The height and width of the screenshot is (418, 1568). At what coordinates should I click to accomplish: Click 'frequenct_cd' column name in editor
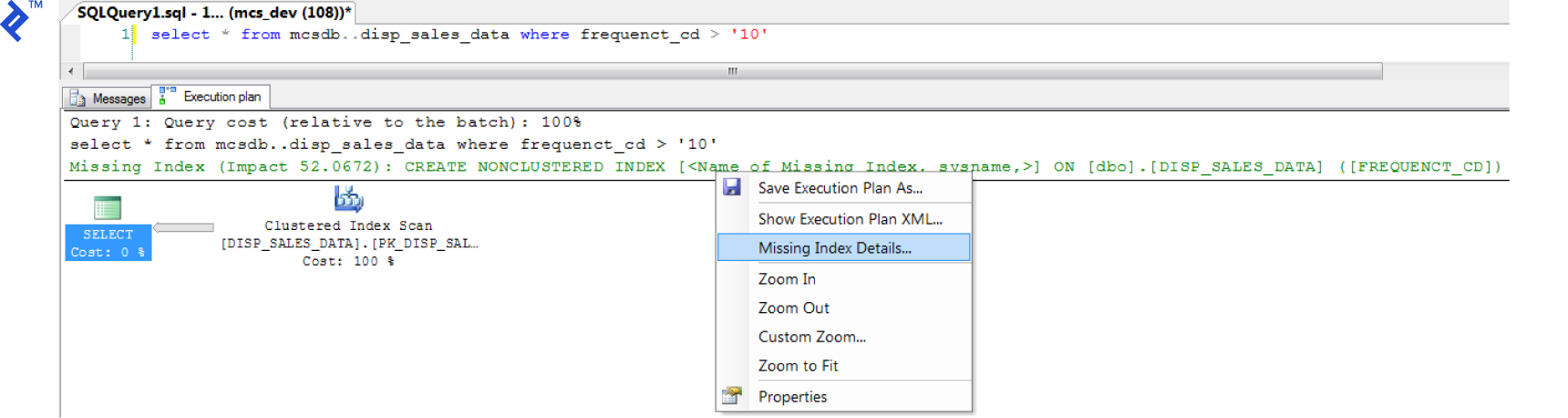point(640,35)
